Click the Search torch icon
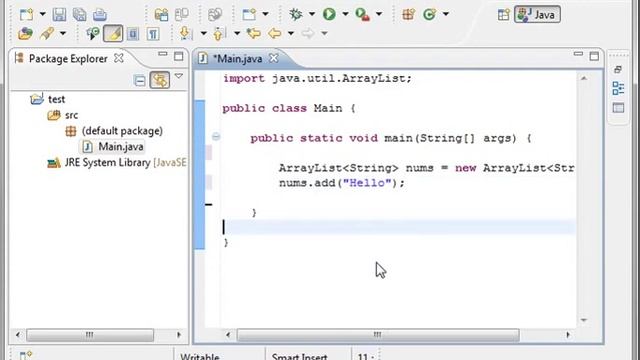 47,33
